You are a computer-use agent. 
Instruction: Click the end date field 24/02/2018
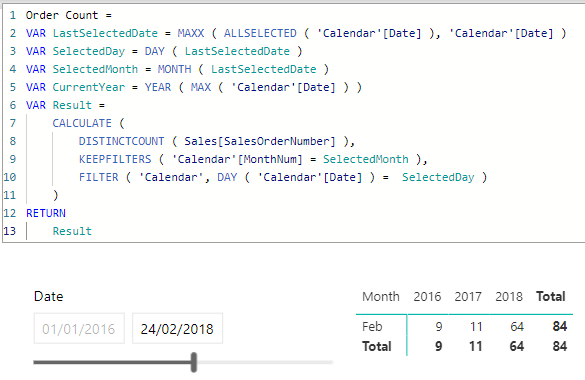(x=177, y=329)
